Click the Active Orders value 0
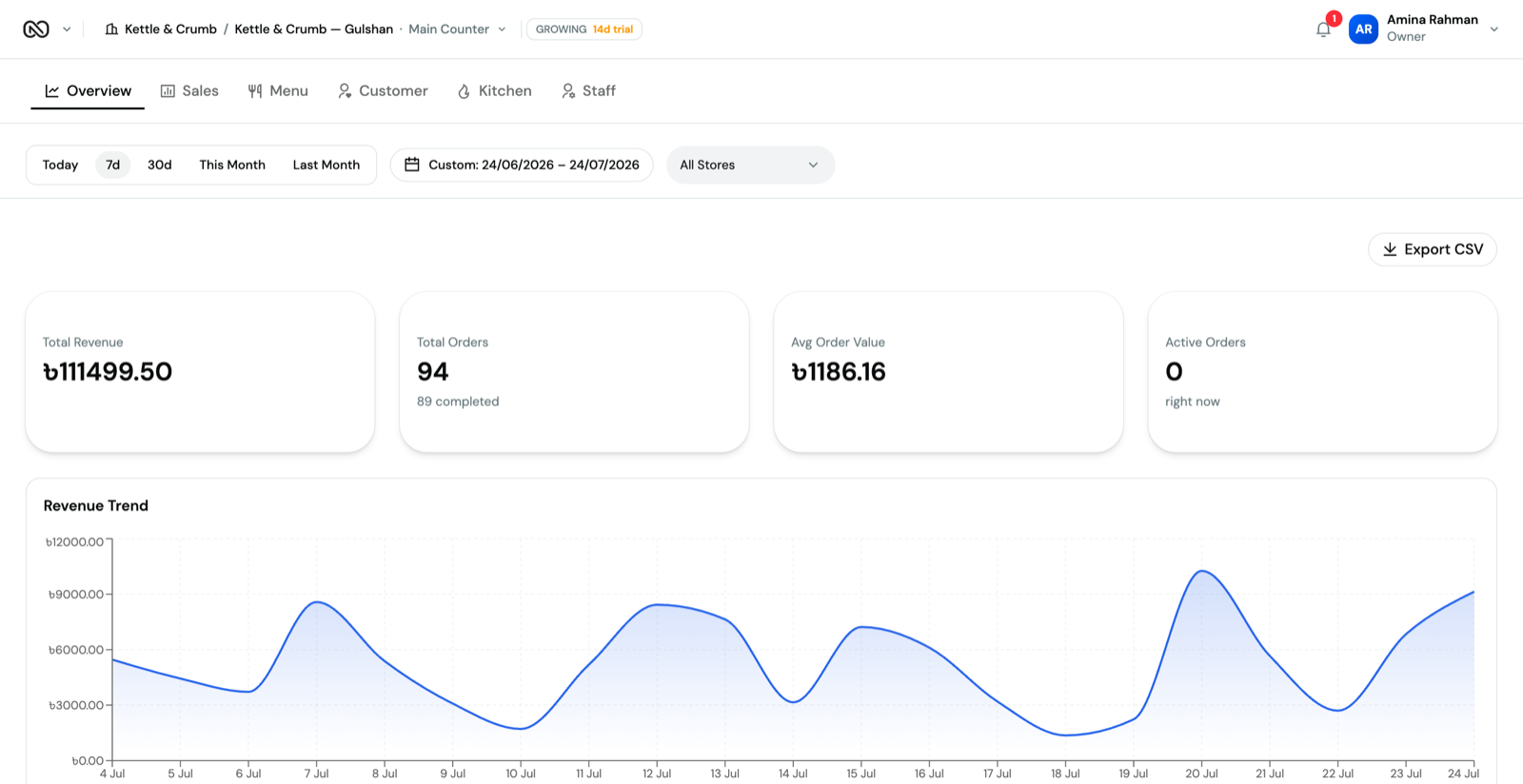The width and height of the screenshot is (1523, 784). 1174,372
